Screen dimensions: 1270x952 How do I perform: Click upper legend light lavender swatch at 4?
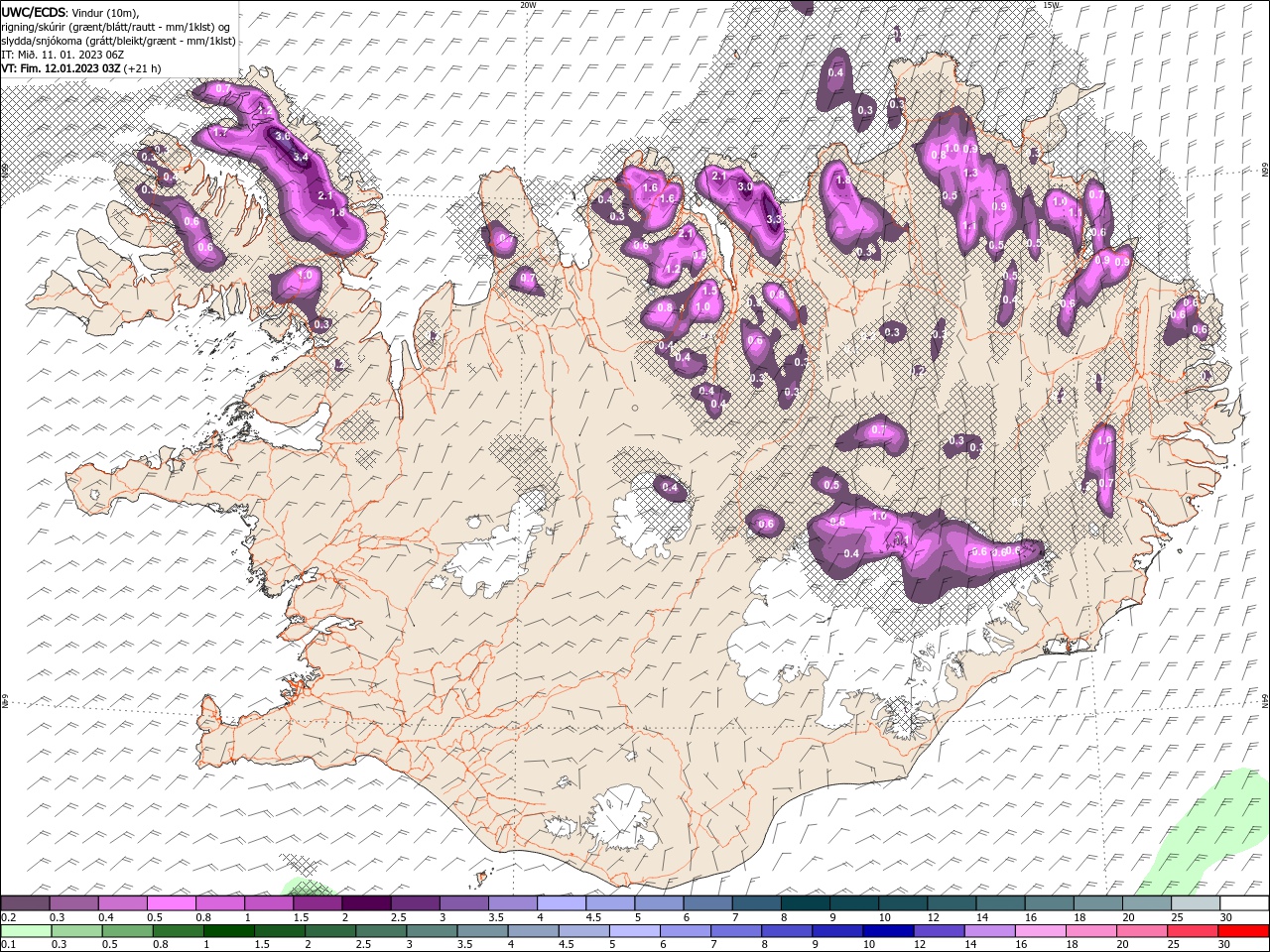pyautogui.click(x=562, y=903)
